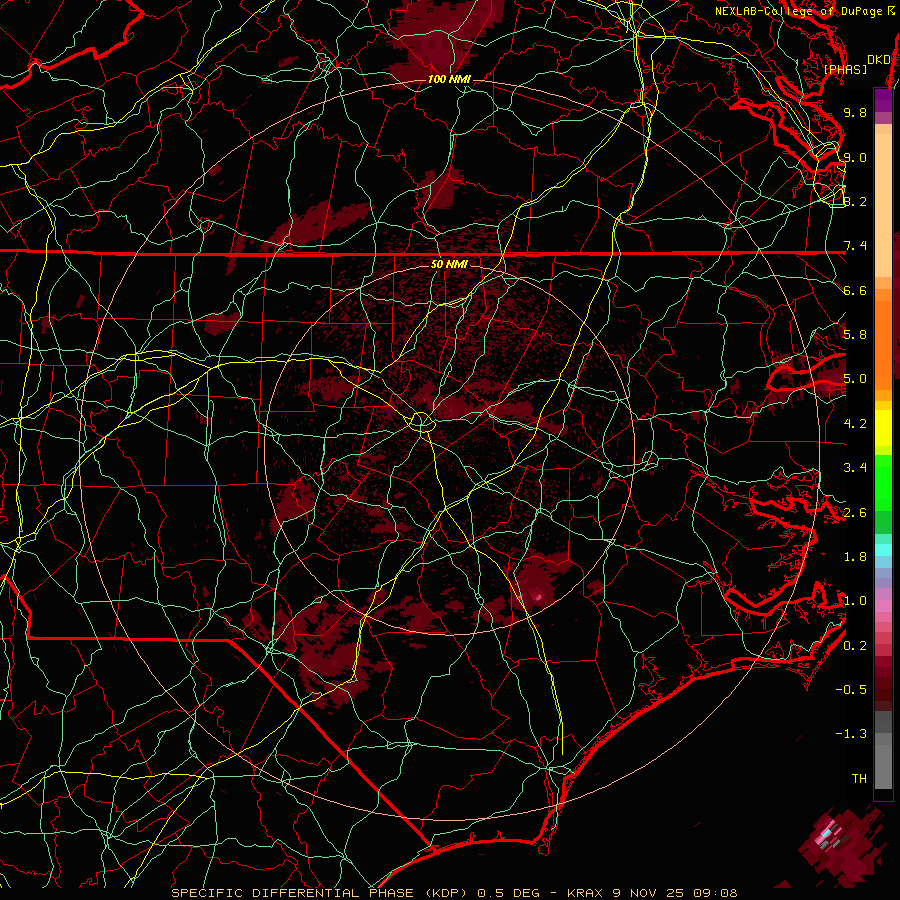Click the 5.8 scale value
This screenshot has width=900, height=900.
click(x=855, y=335)
